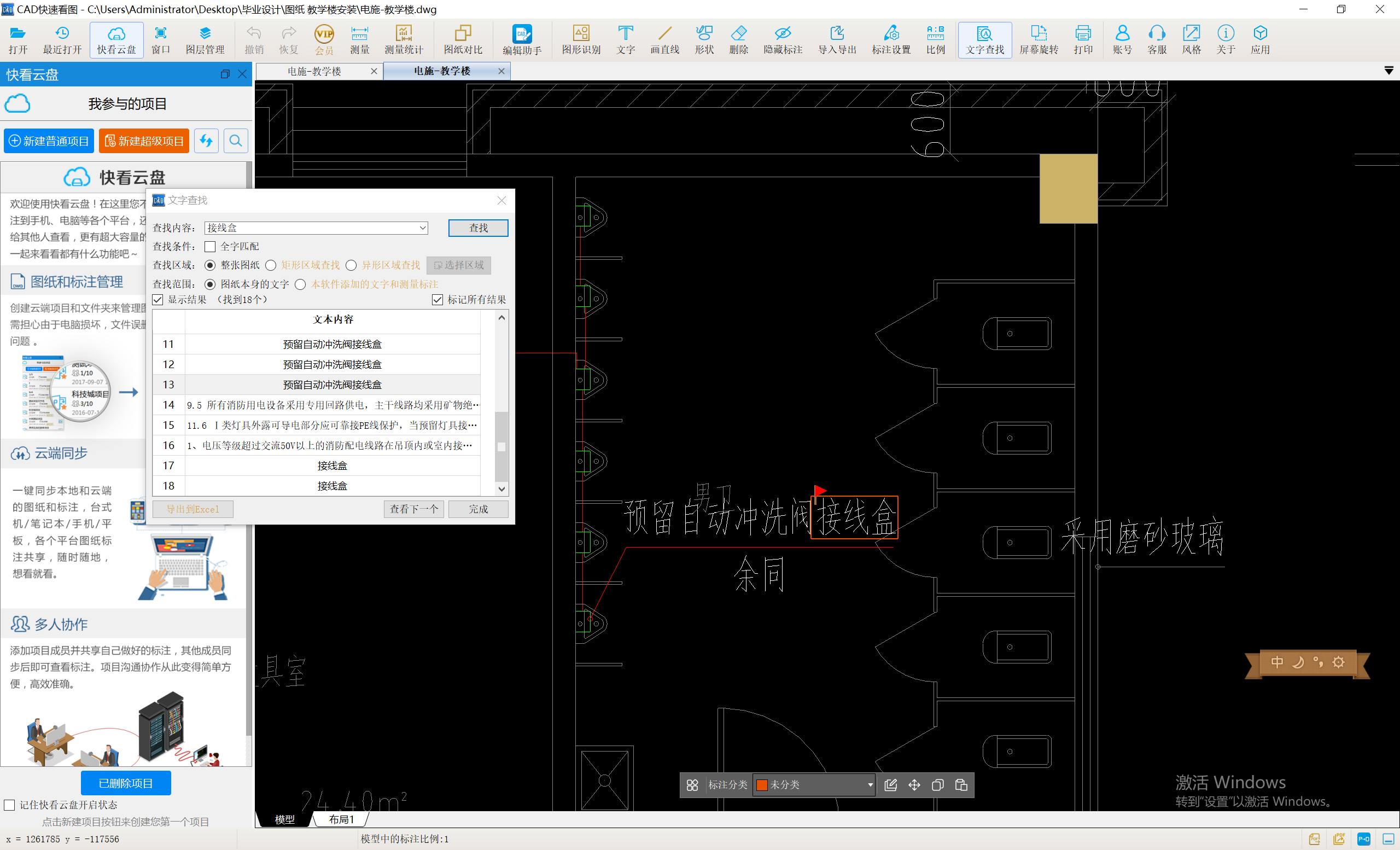This screenshot has height=850, width=1400.
Task: Click the edit annotation pencil icon
Action: pyautogui.click(x=890, y=785)
